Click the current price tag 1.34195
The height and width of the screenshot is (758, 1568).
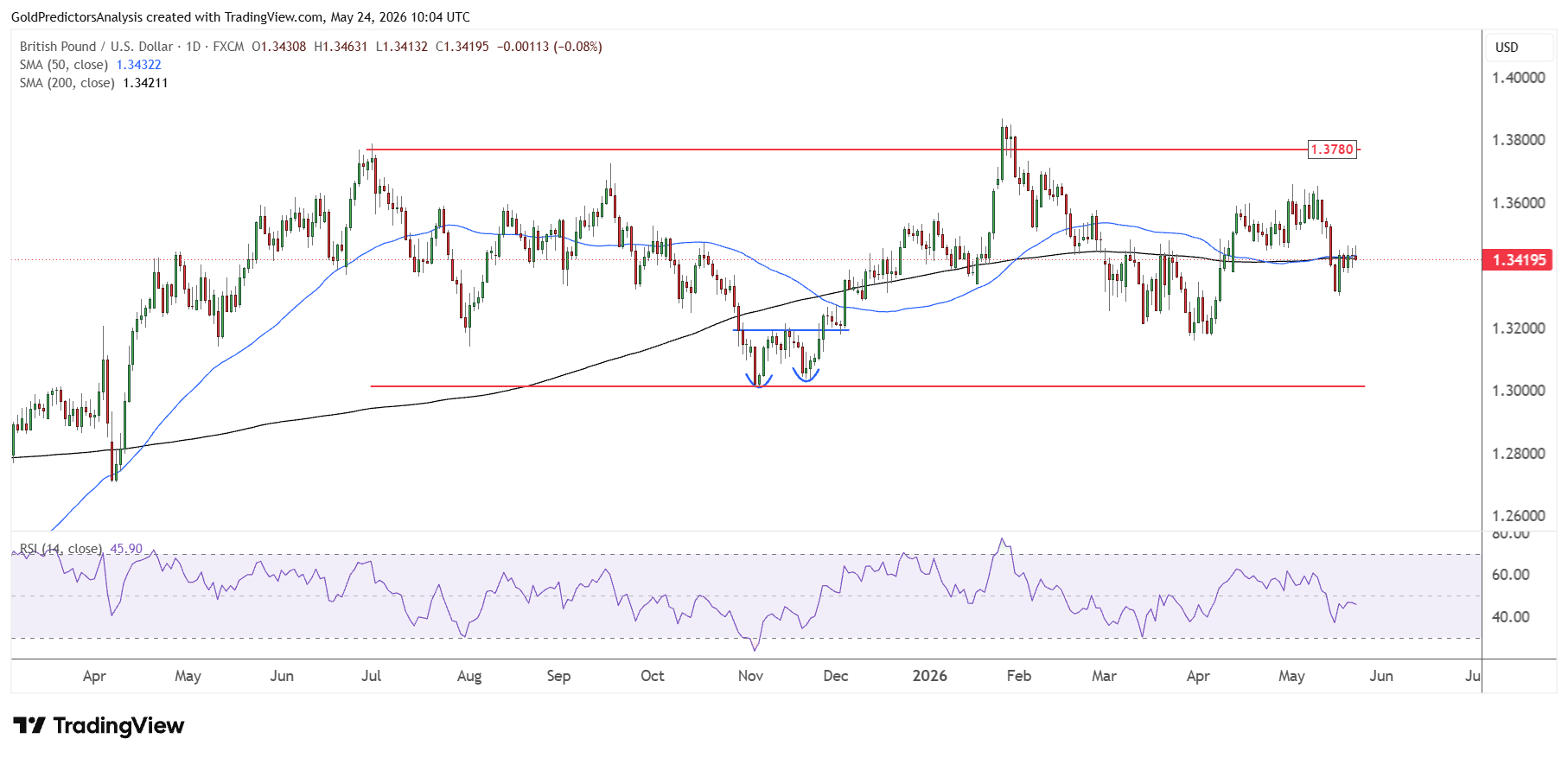1520,260
